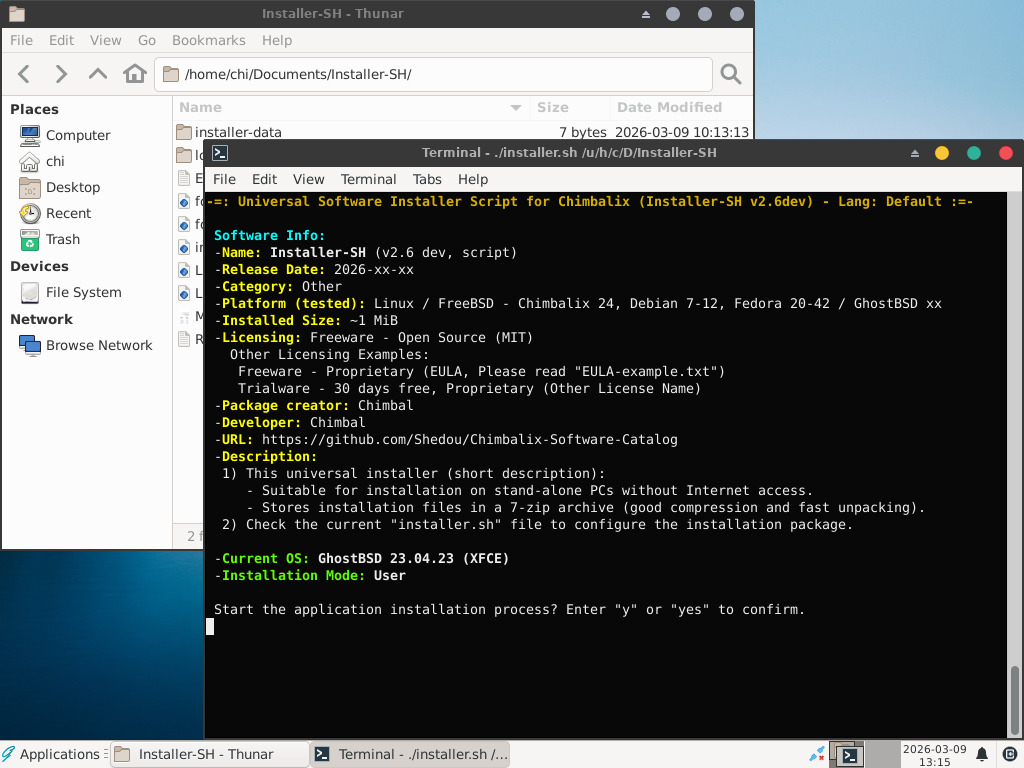Open the Tabs menu in Terminal
Screen dimensions: 1024x768
click(427, 179)
